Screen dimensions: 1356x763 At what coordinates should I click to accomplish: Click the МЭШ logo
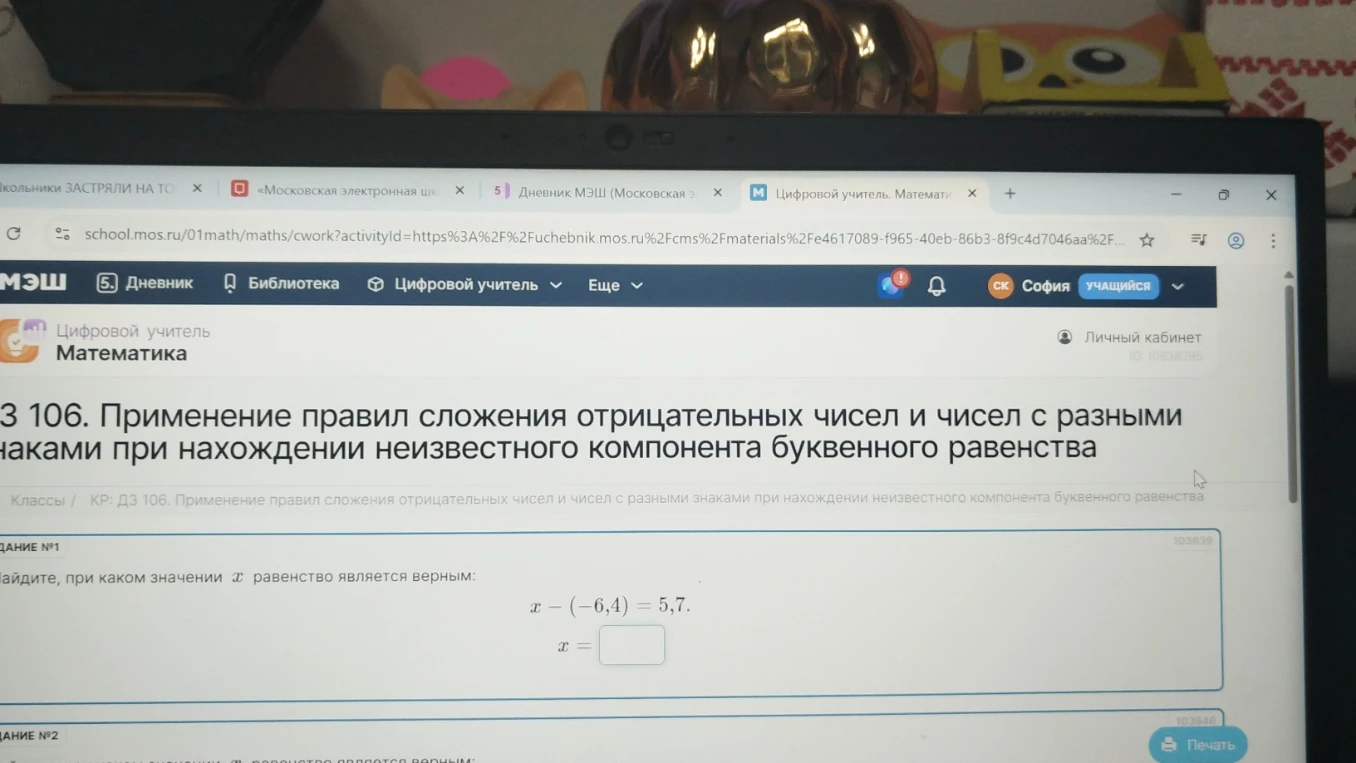[x=33, y=283]
